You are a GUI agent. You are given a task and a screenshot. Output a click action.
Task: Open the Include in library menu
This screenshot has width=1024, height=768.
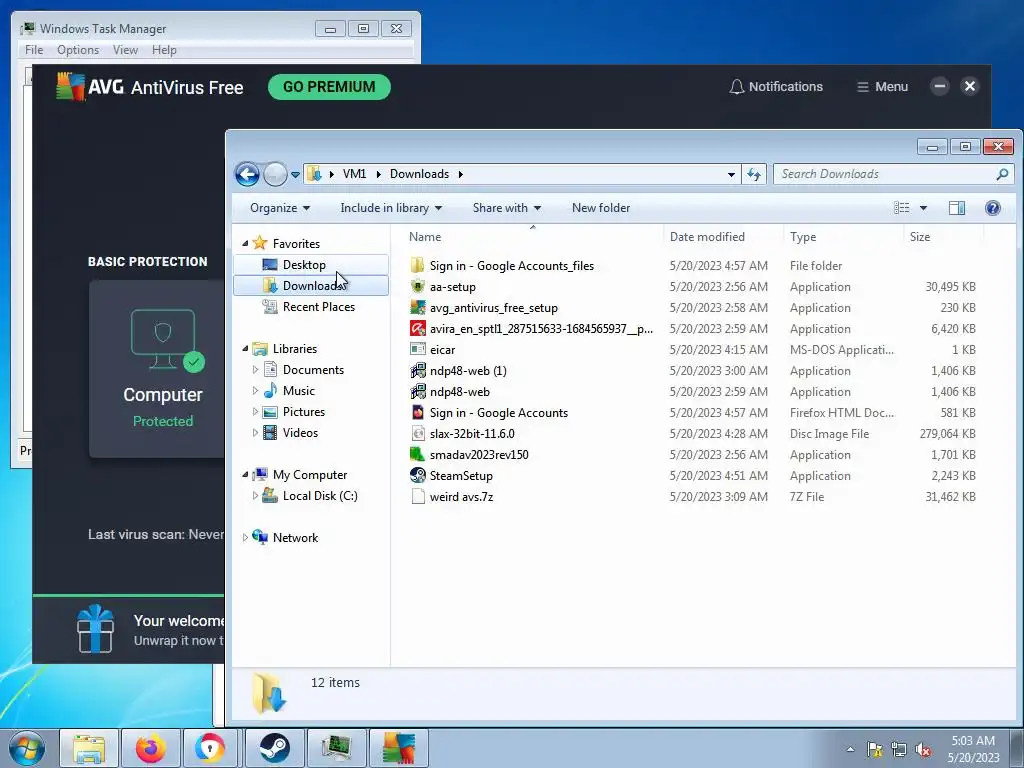[391, 208]
